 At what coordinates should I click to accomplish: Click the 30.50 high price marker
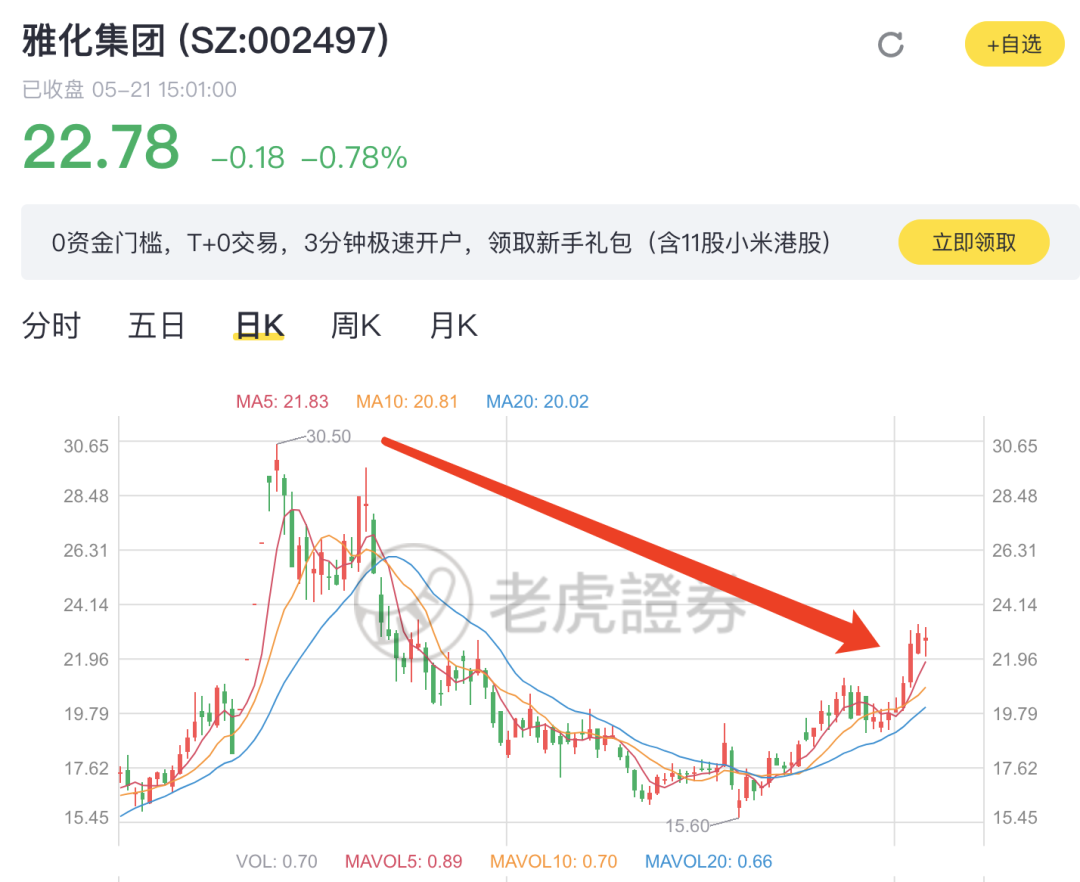pos(329,437)
